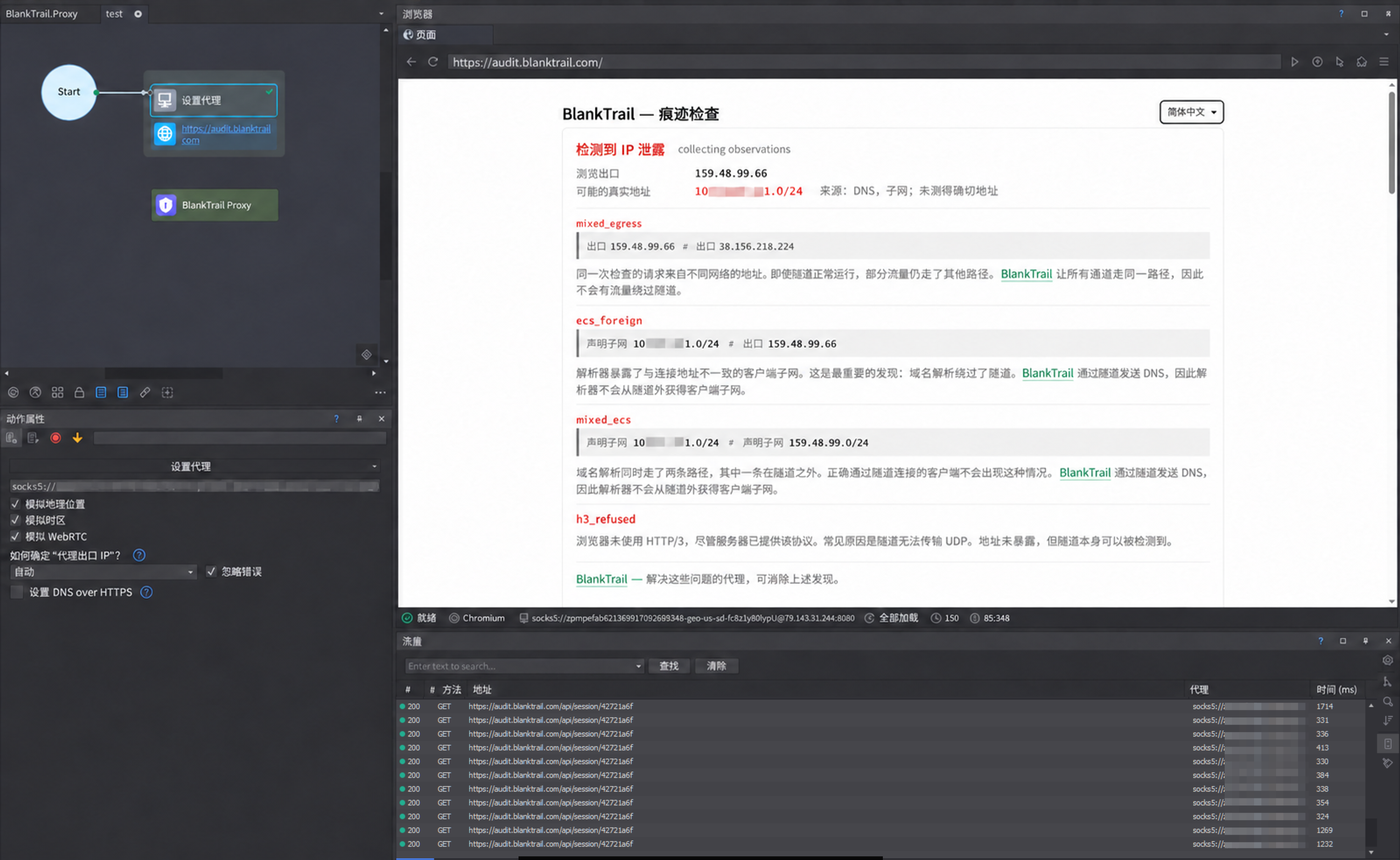The height and width of the screenshot is (860, 1400).
Task: Open help for 代理出口 IP question
Action: pyautogui.click(x=139, y=555)
